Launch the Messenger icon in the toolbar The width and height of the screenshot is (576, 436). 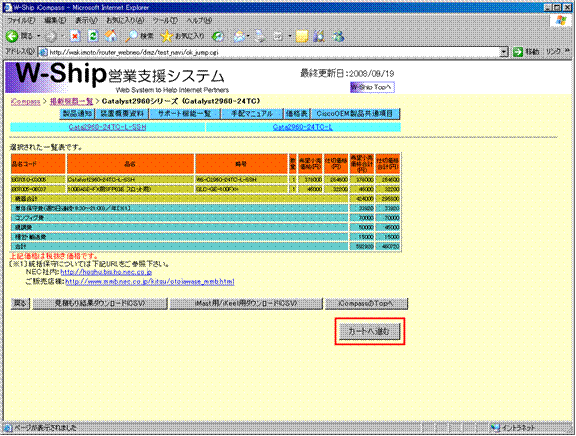click(338, 36)
